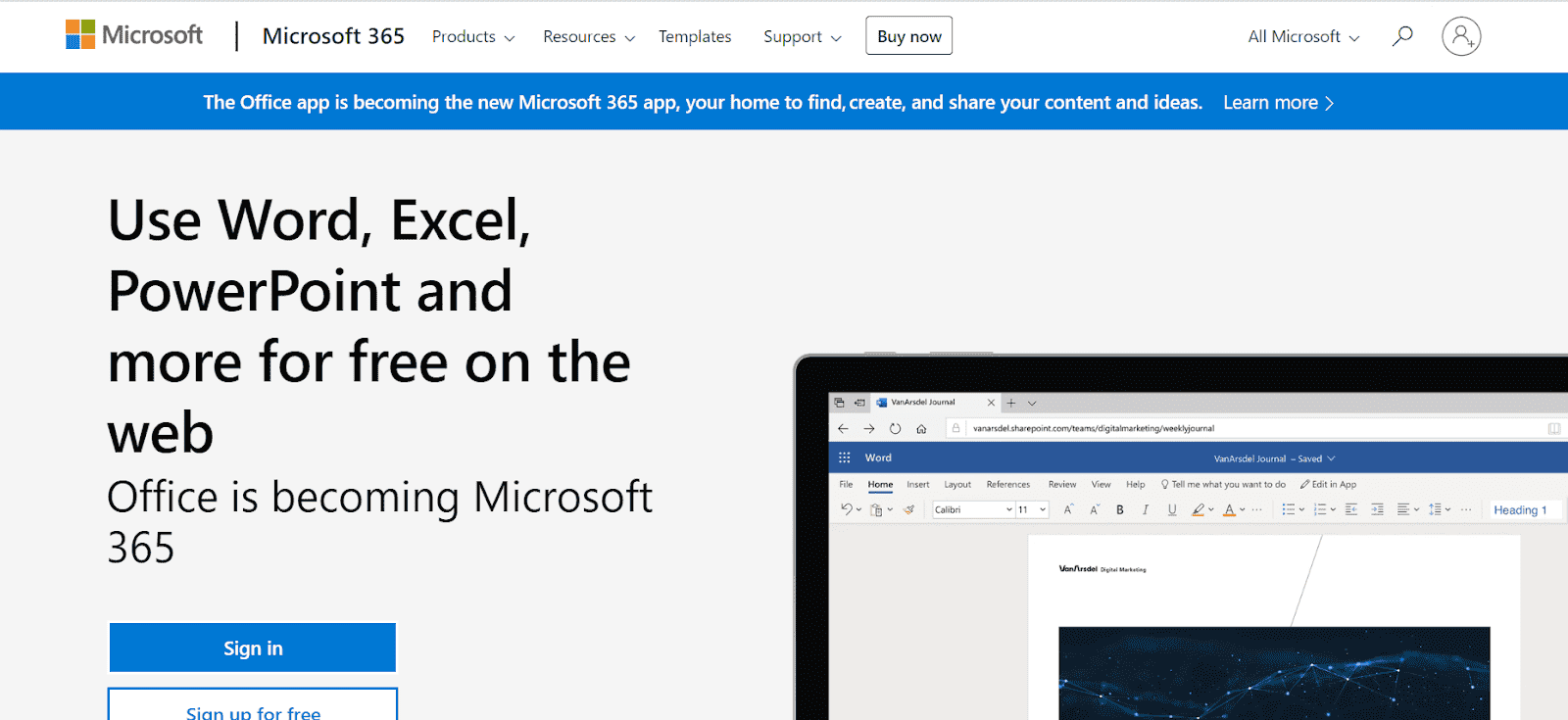
Task: Click the Microsoft logo
Action: 134,35
